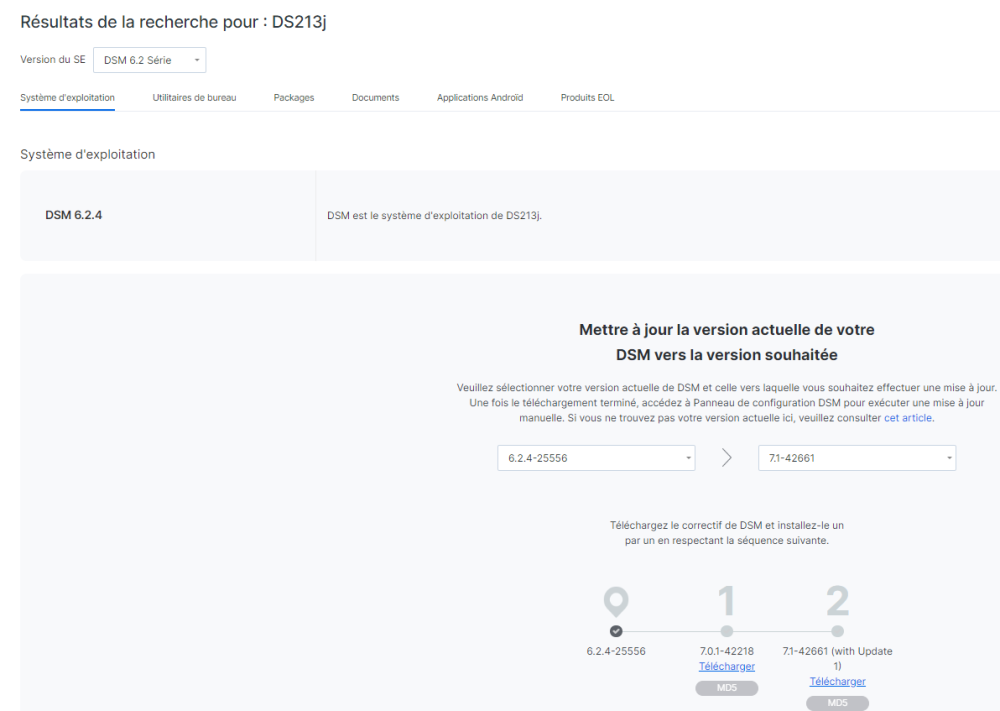Click the step 1 sequence marker dot
Screen dimensions: 1000x711
point(726,631)
